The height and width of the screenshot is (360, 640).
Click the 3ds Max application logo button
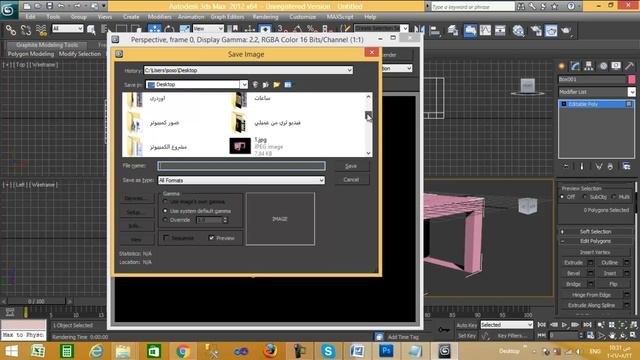(9, 9)
